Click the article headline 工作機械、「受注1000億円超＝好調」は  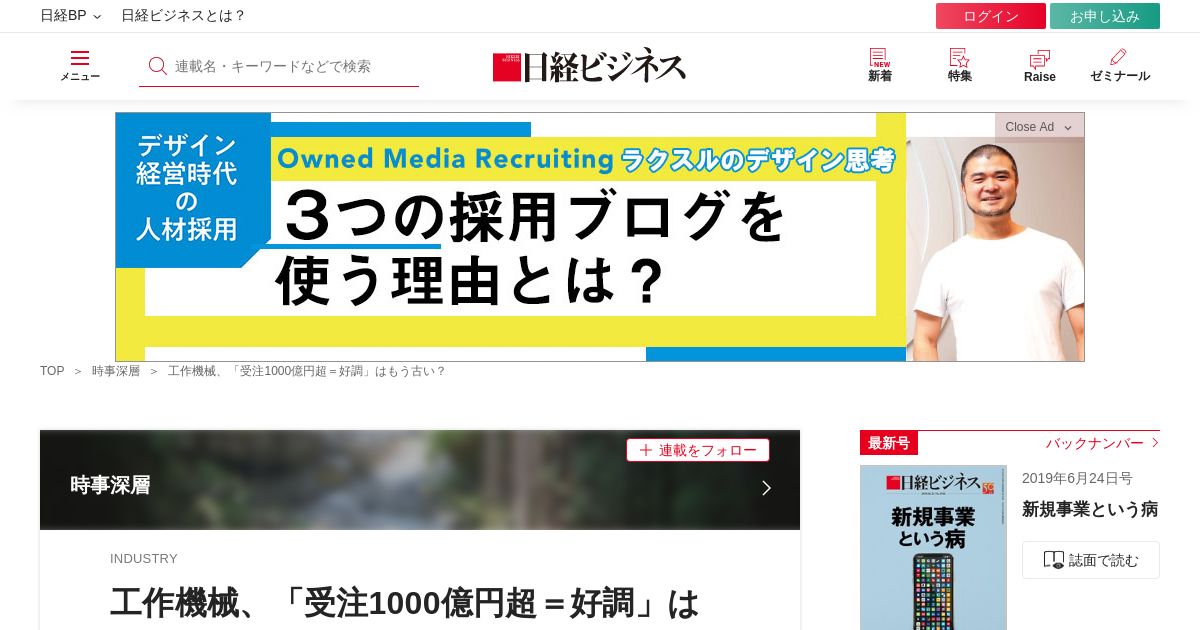click(x=405, y=604)
